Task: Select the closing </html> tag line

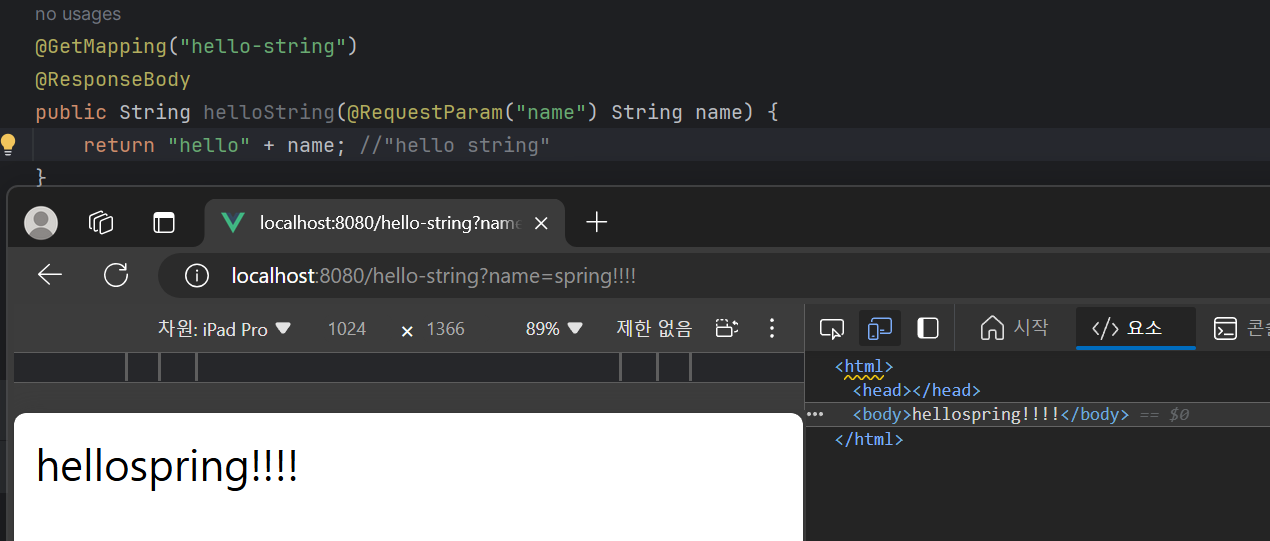Action: coord(869,439)
